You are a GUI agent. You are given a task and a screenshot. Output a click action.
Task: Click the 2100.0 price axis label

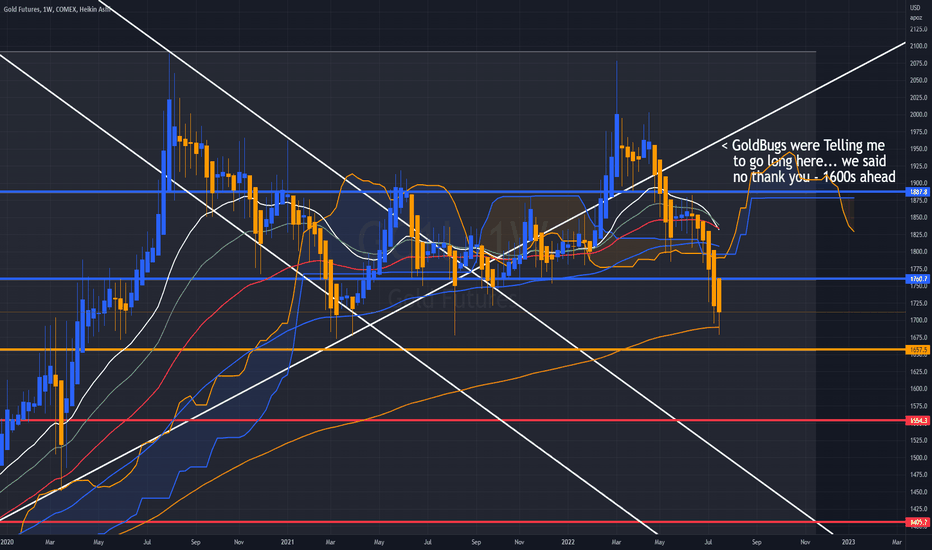918,46
